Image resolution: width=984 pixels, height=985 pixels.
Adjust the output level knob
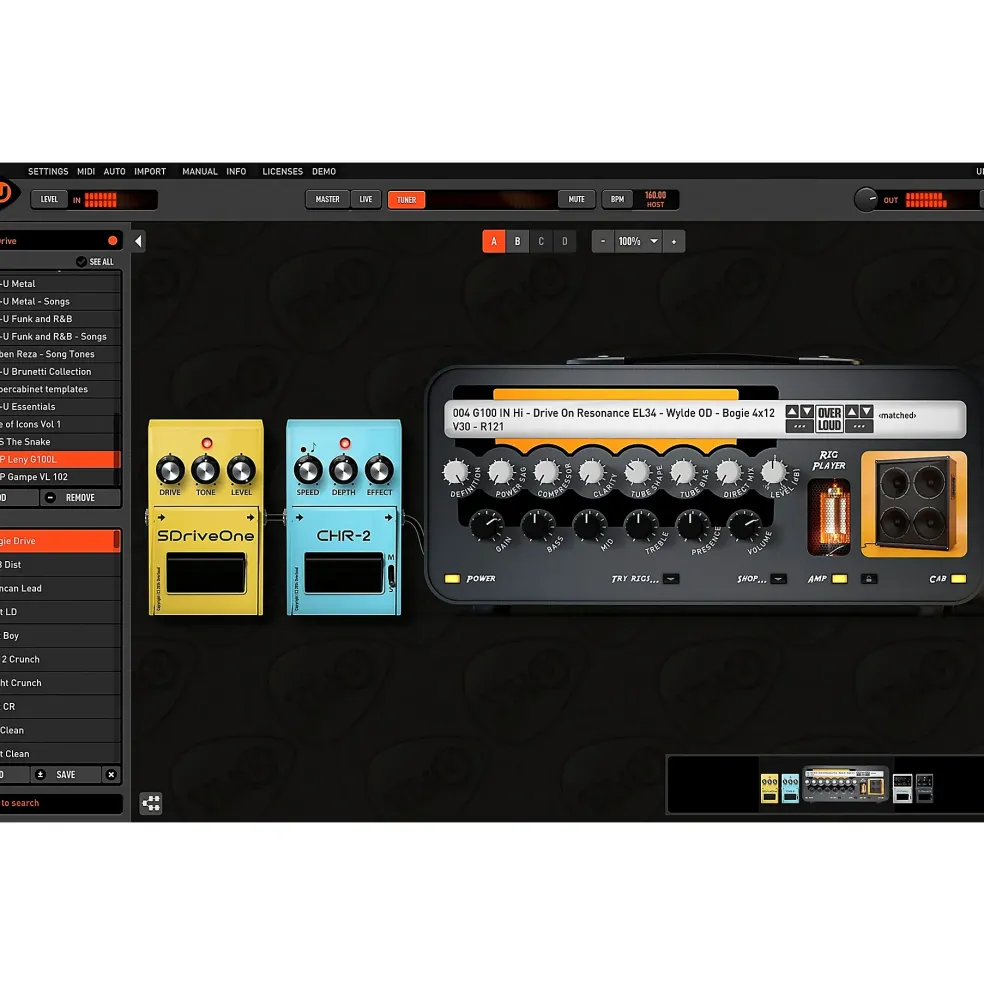click(x=866, y=199)
